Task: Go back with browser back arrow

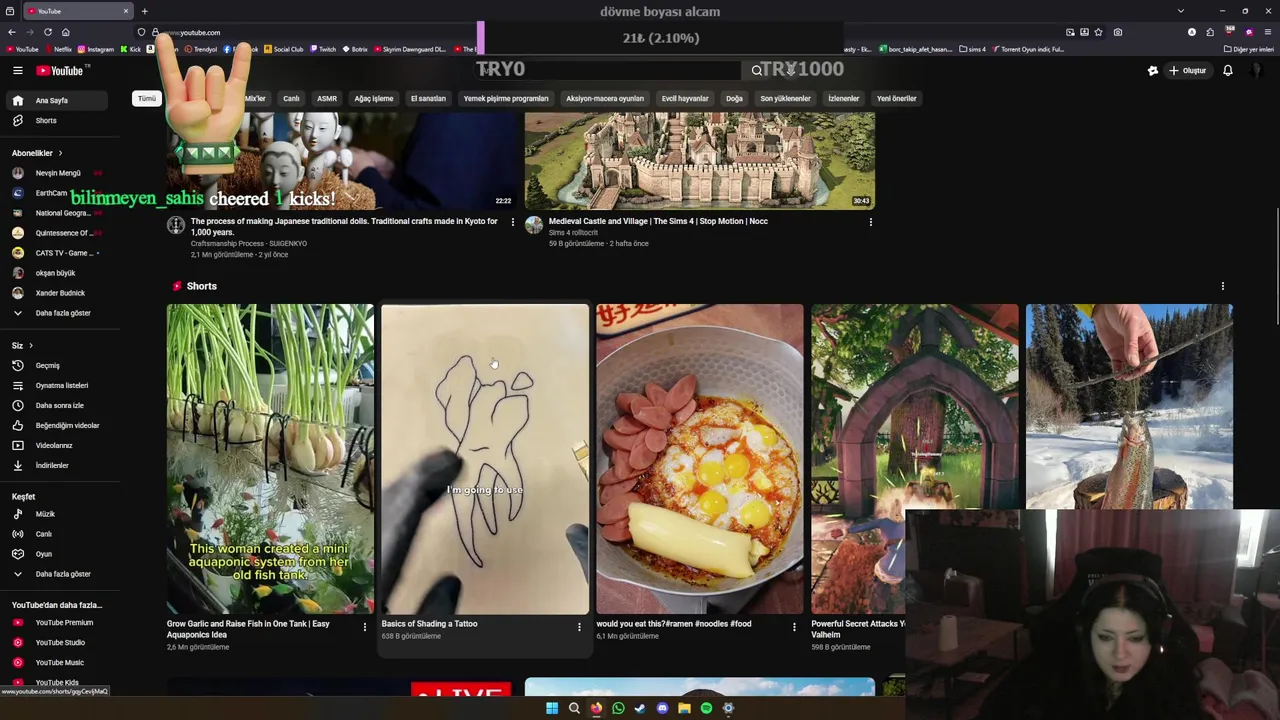Action: coord(11,32)
